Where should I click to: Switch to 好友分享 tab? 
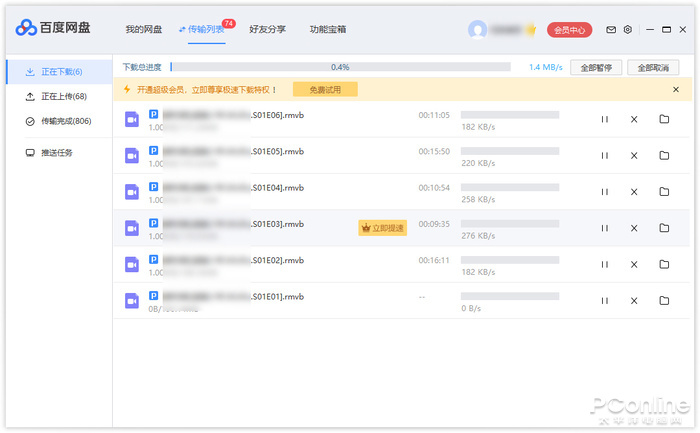point(268,30)
